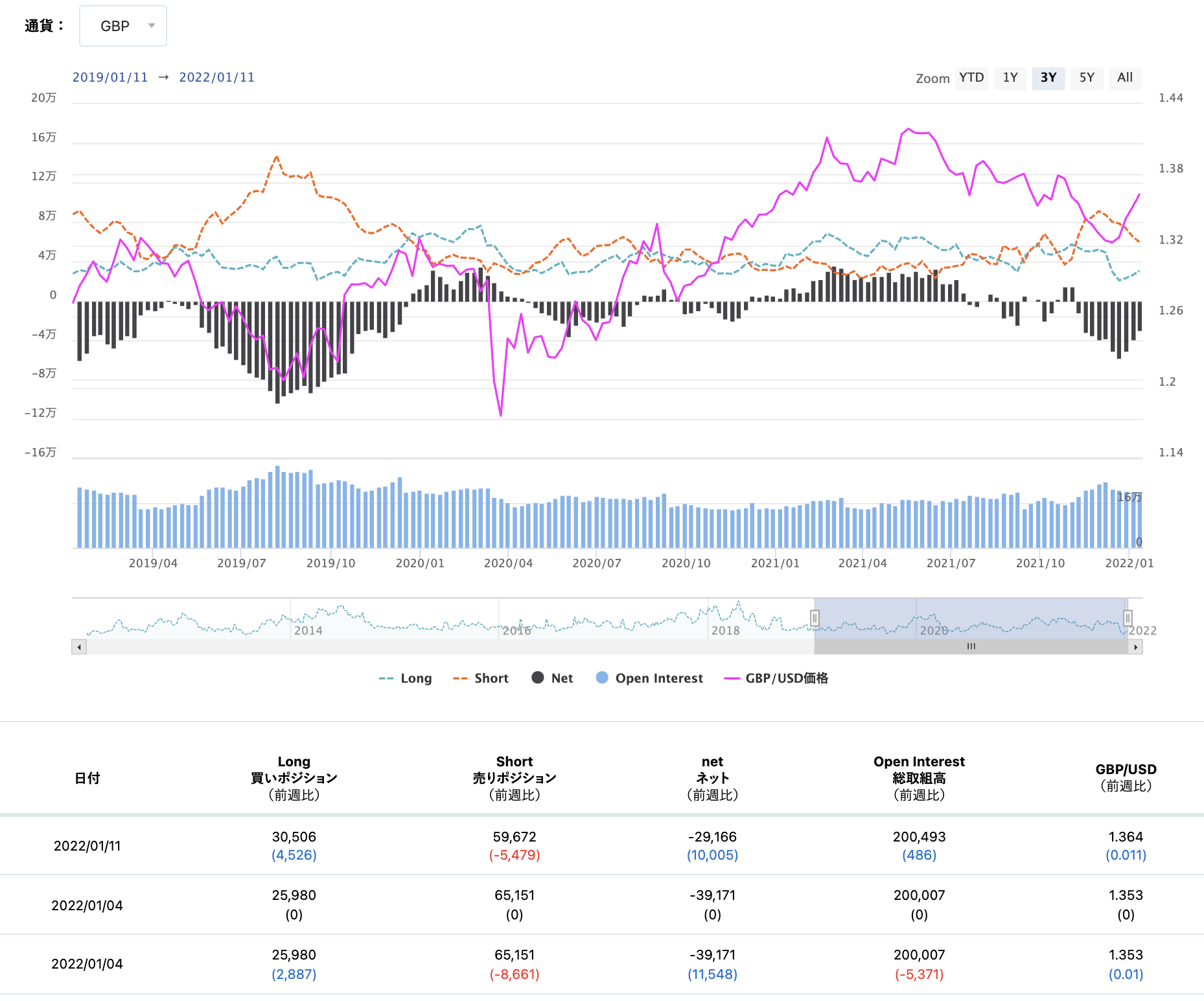Screen dimensions: 1204x1001
Task: Click the dropdown arrow beside GBP
Action: point(152,26)
